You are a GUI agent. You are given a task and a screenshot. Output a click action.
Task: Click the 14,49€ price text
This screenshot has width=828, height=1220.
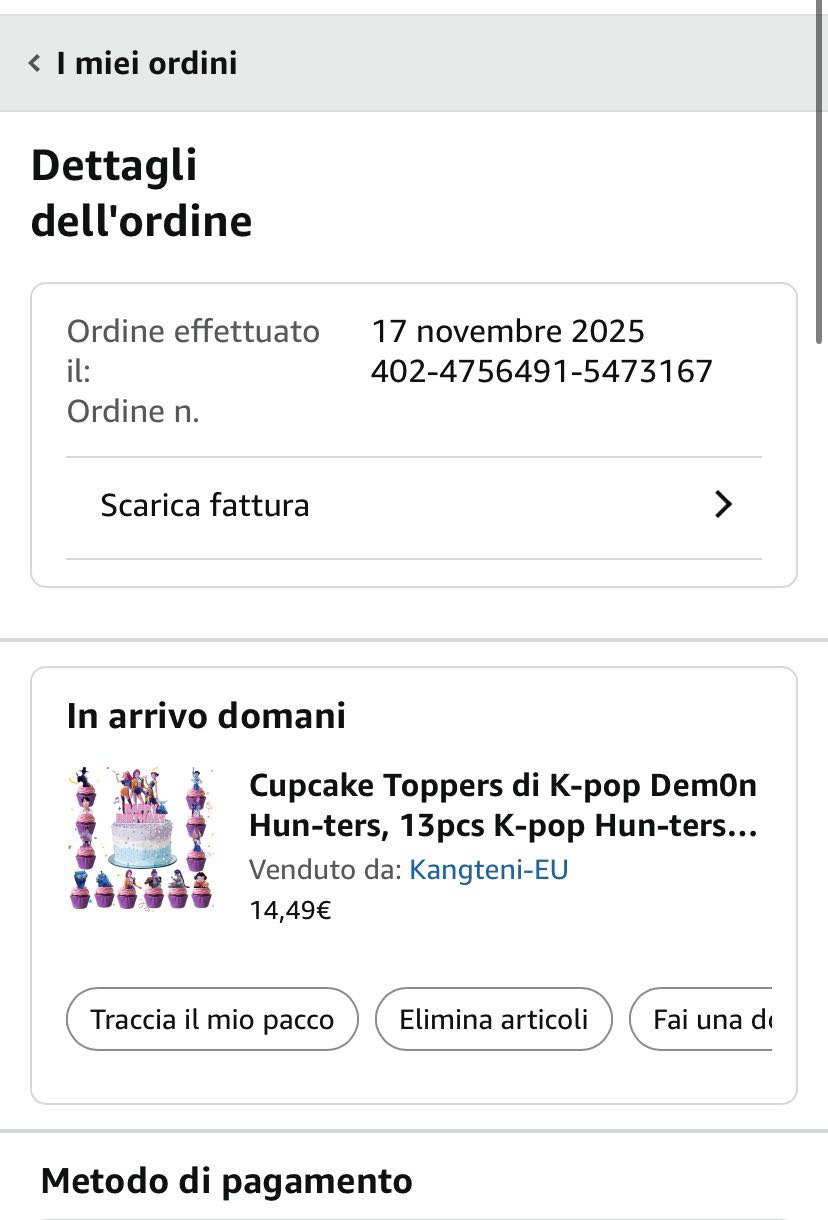(290, 911)
